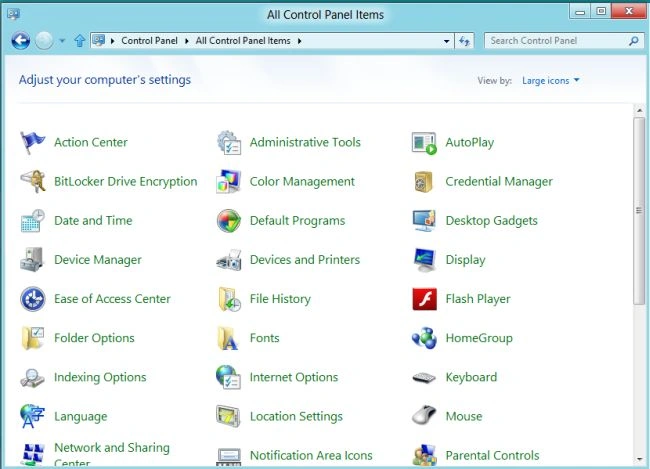Click the scrollbar down arrow
Screen dimensions: 650x469
639,459
